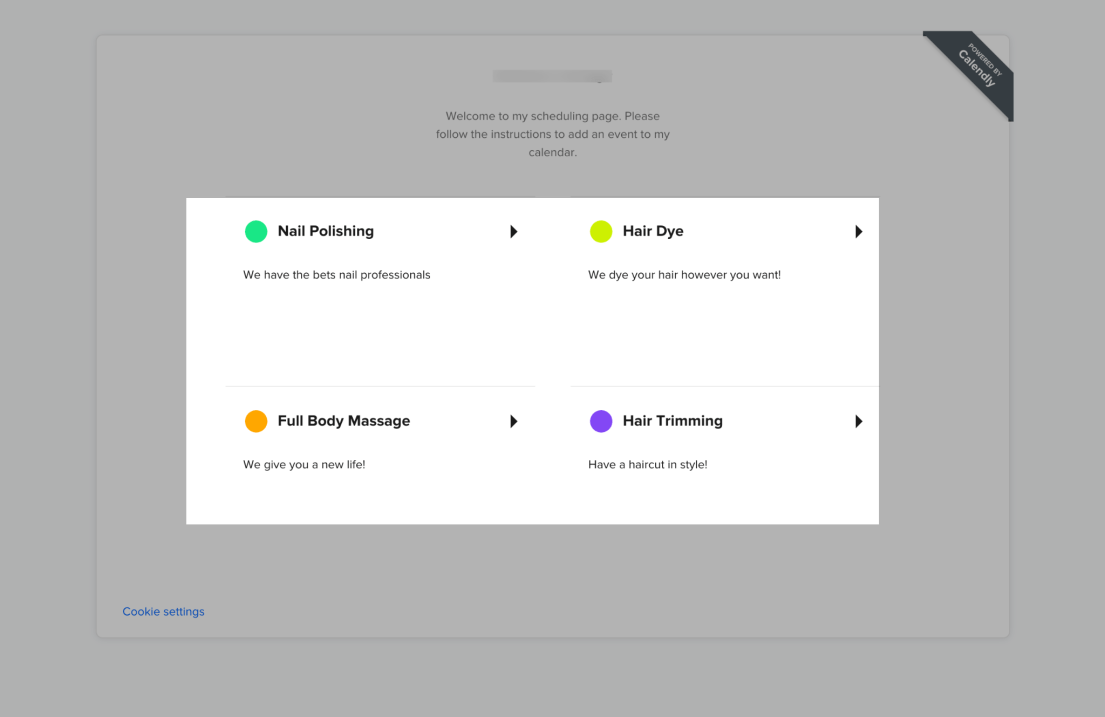Click "We dye your hair however you want!" text
Viewport: 1105px width, 717px height.
pos(684,275)
